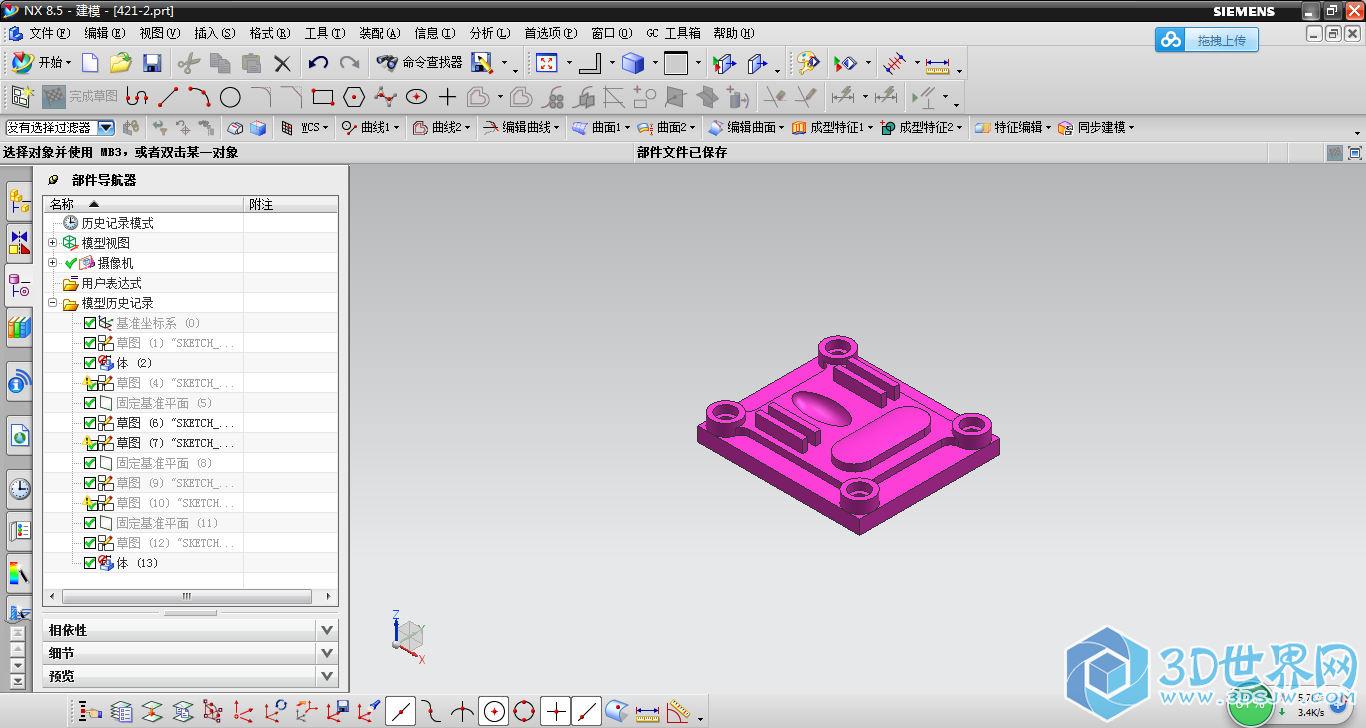Click the Measure Distance ruler icon
The width and height of the screenshot is (1366, 728).
tap(937, 63)
